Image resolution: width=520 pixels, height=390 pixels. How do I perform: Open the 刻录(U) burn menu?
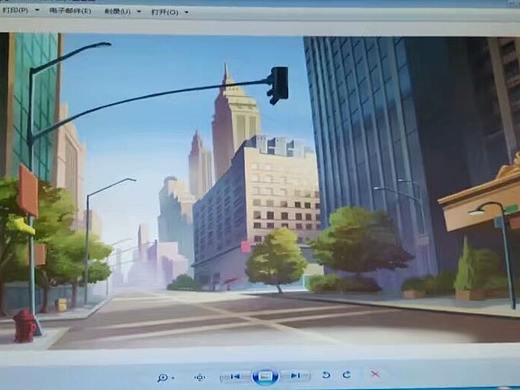pyautogui.click(x=117, y=11)
